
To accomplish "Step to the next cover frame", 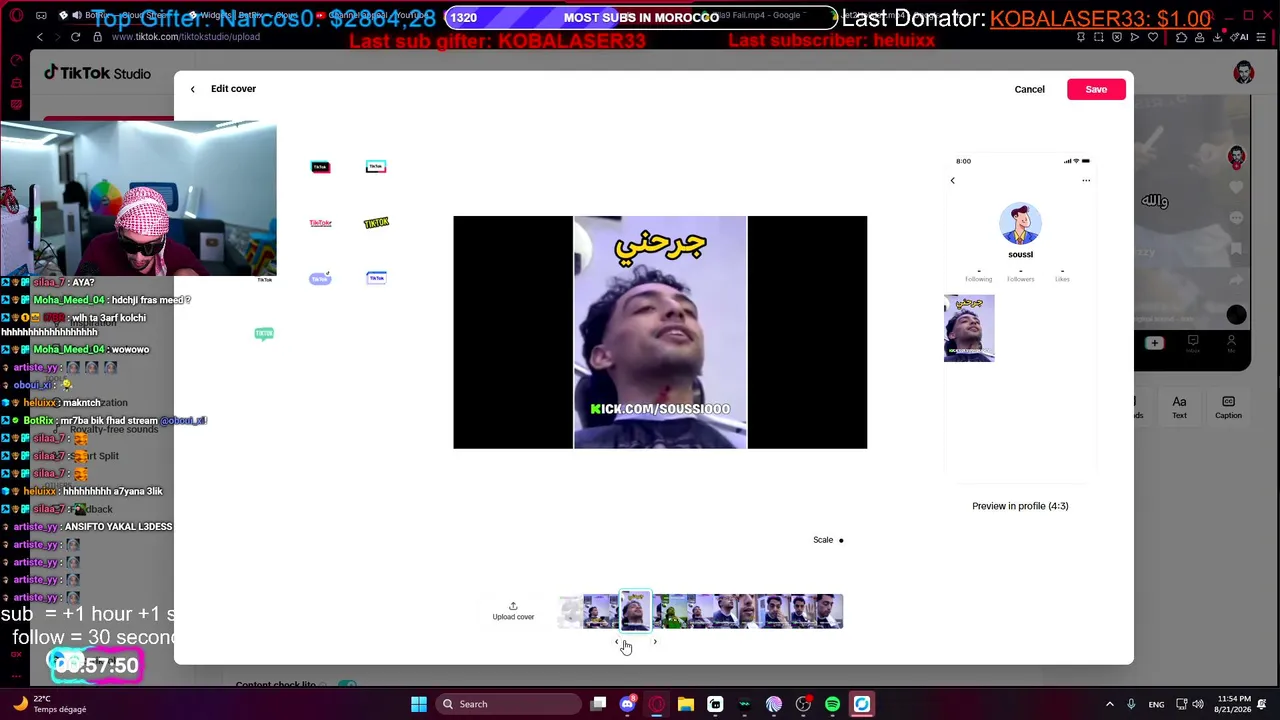I will pos(655,642).
